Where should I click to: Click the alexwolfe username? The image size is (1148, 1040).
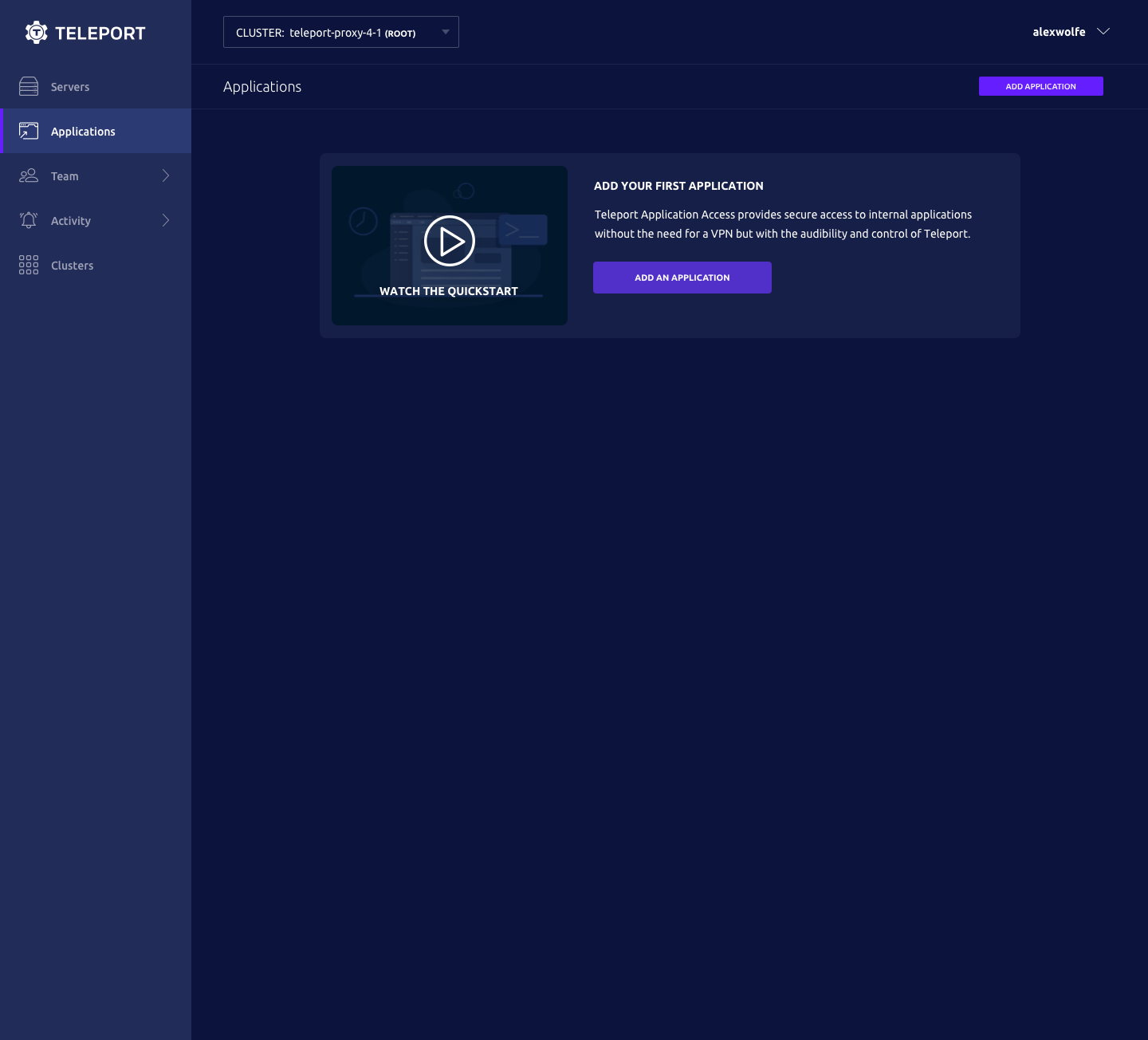[x=1059, y=32]
